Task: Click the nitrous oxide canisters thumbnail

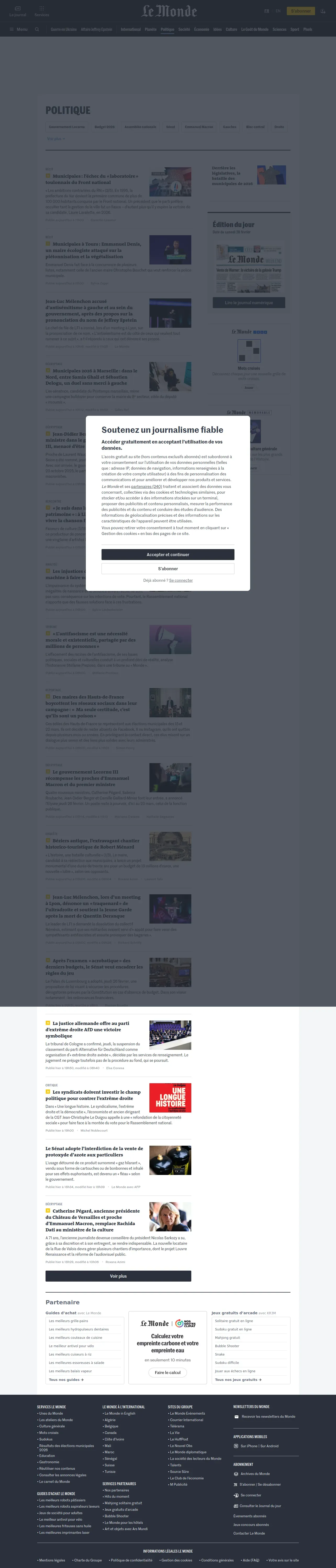Action: point(170,1160)
